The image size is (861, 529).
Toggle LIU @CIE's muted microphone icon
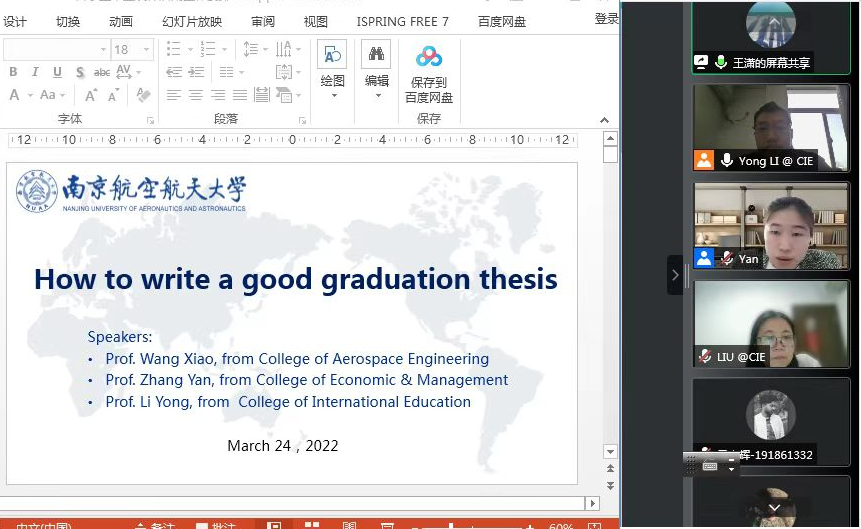tap(706, 356)
